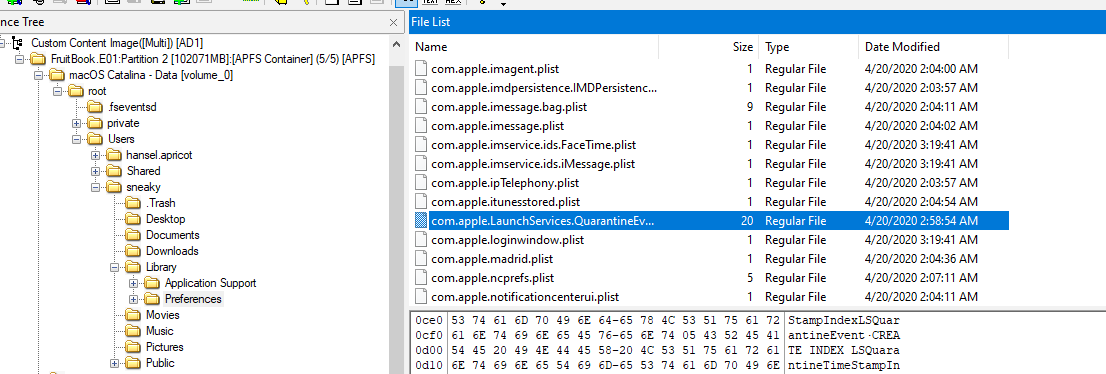Click the private folder icon

[94, 123]
